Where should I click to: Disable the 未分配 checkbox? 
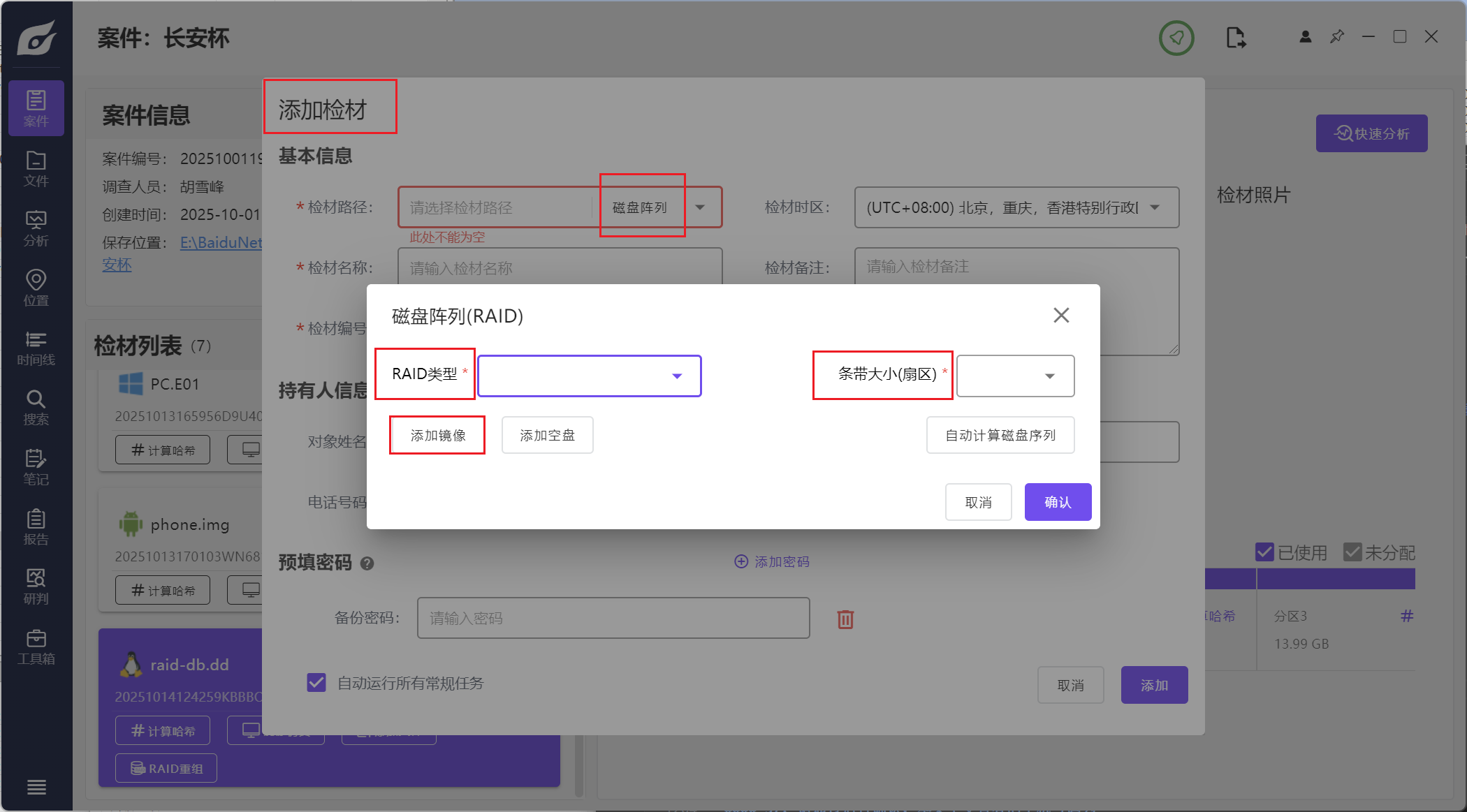pyautogui.click(x=1352, y=552)
